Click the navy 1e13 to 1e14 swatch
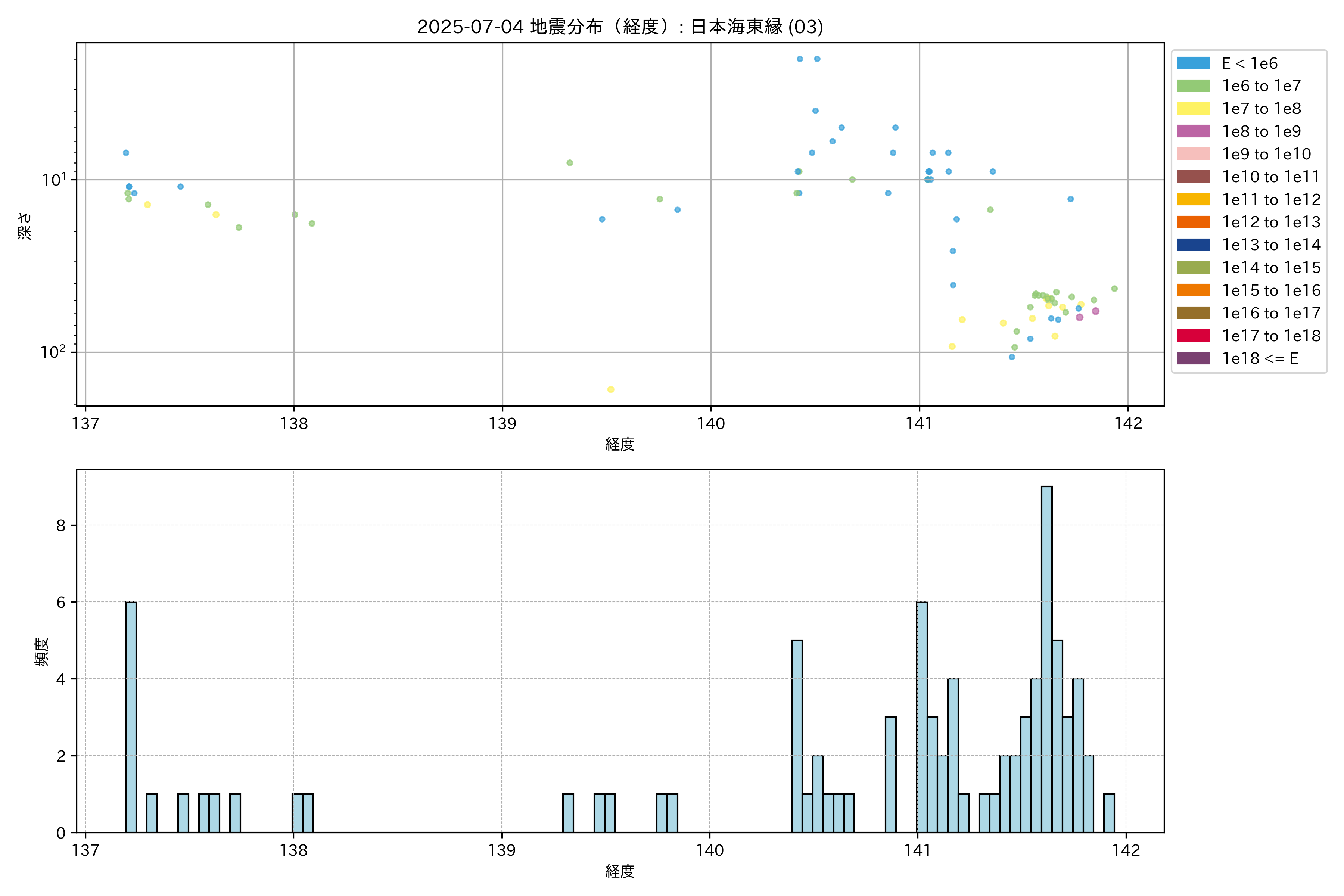The width and height of the screenshot is (1344, 896). pyautogui.click(x=1193, y=245)
